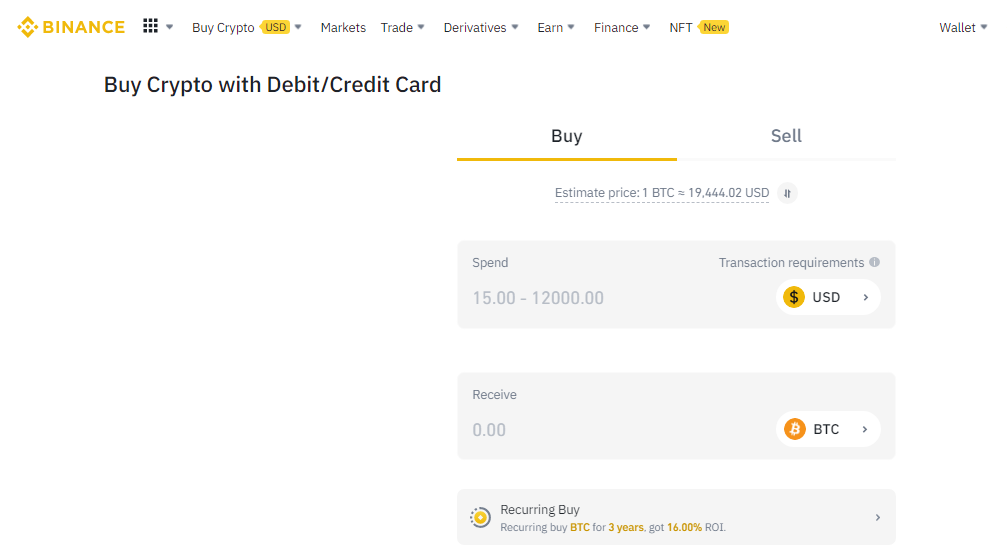Click the chevron next to BTC

(865, 429)
